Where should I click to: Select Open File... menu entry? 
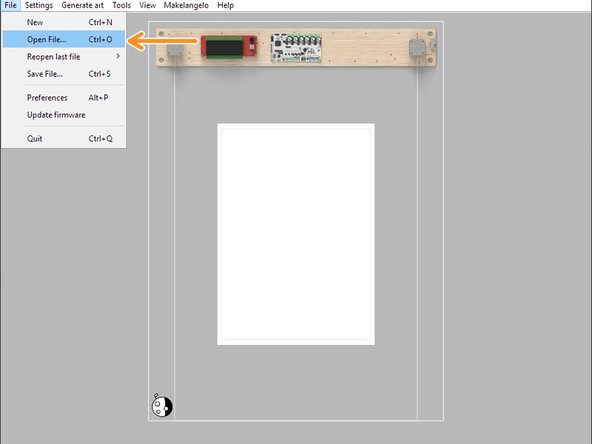pos(63,39)
